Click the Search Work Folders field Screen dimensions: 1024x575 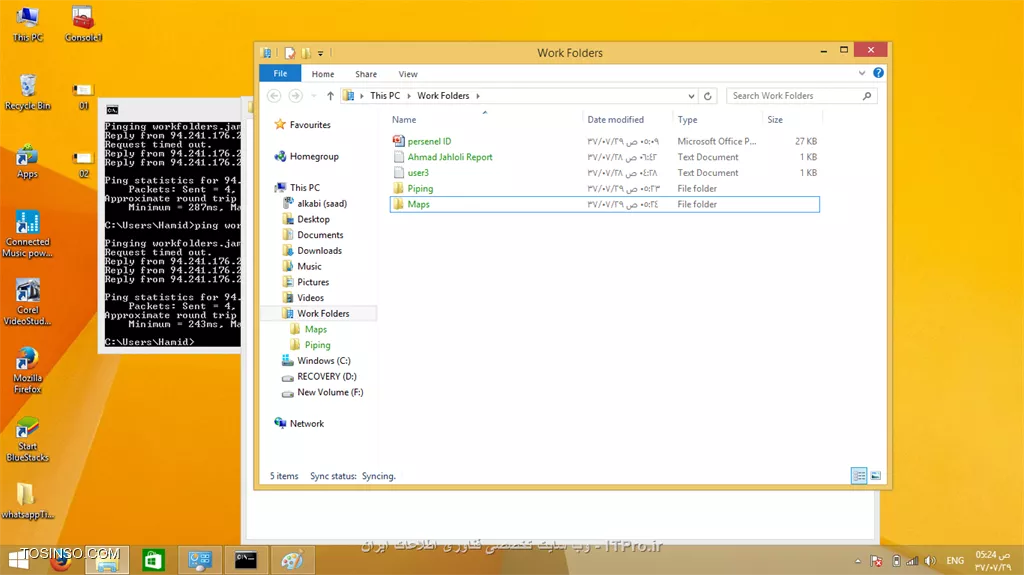click(801, 95)
